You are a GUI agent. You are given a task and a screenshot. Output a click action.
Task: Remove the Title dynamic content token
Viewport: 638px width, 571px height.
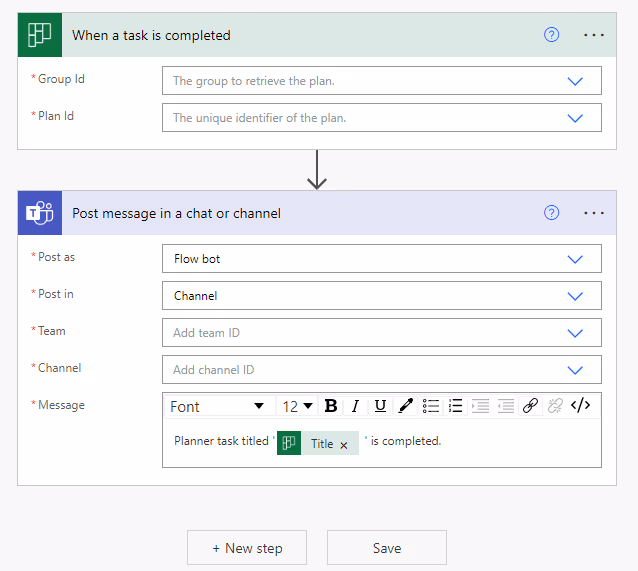pos(344,445)
